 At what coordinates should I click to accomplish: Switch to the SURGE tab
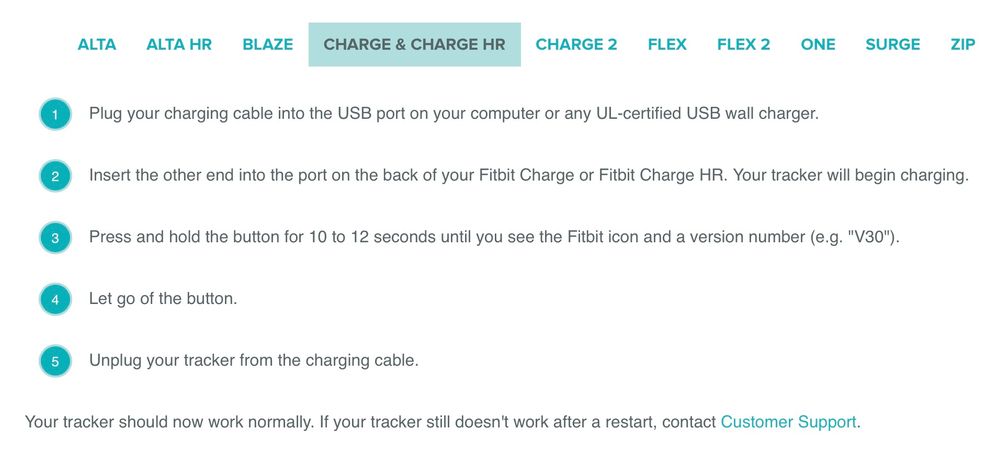[x=892, y=45]
